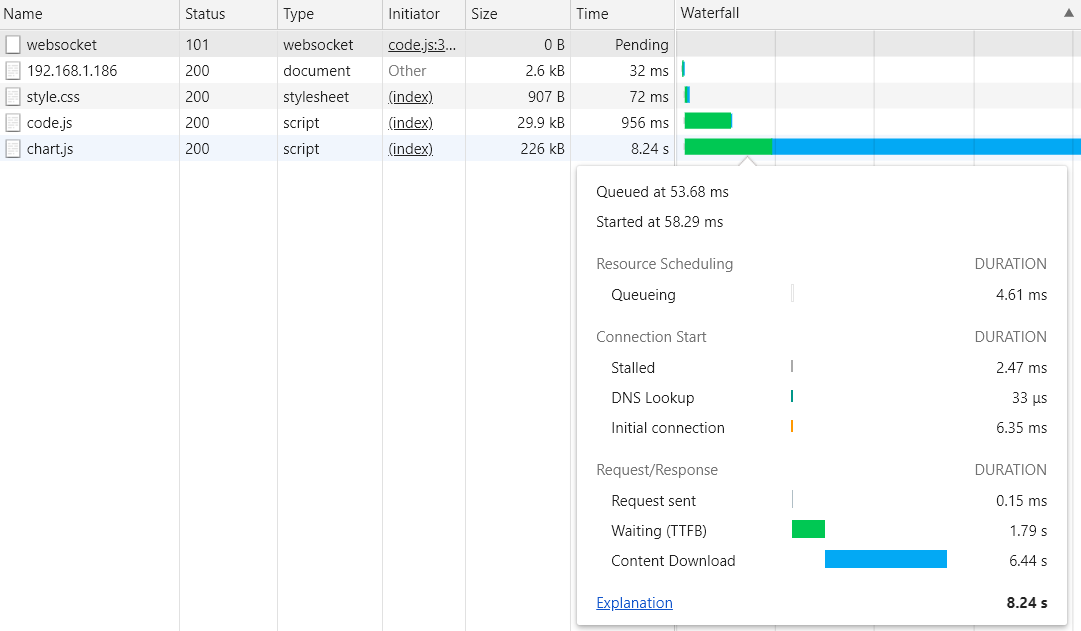The image size is (1081, 631).
Task: Click the code.js green waterfall bar
Action: click(708, 121)
